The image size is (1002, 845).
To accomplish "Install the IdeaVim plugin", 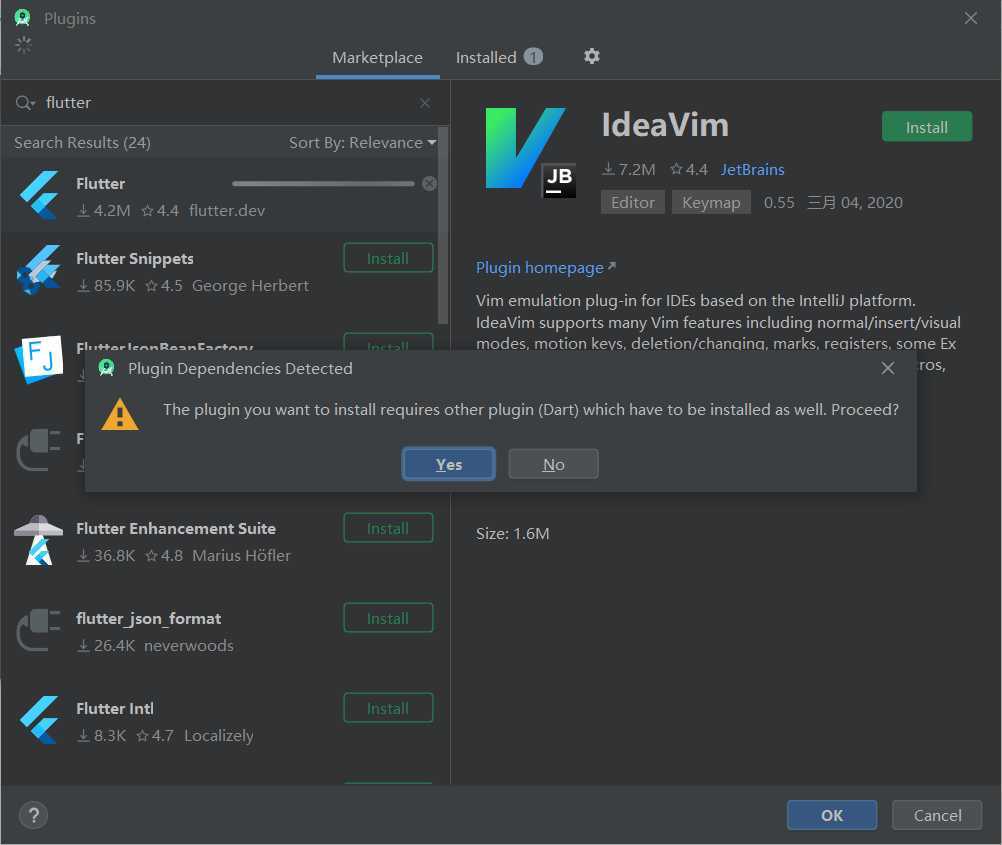I will pyautogui.click(x=927, y=127).
